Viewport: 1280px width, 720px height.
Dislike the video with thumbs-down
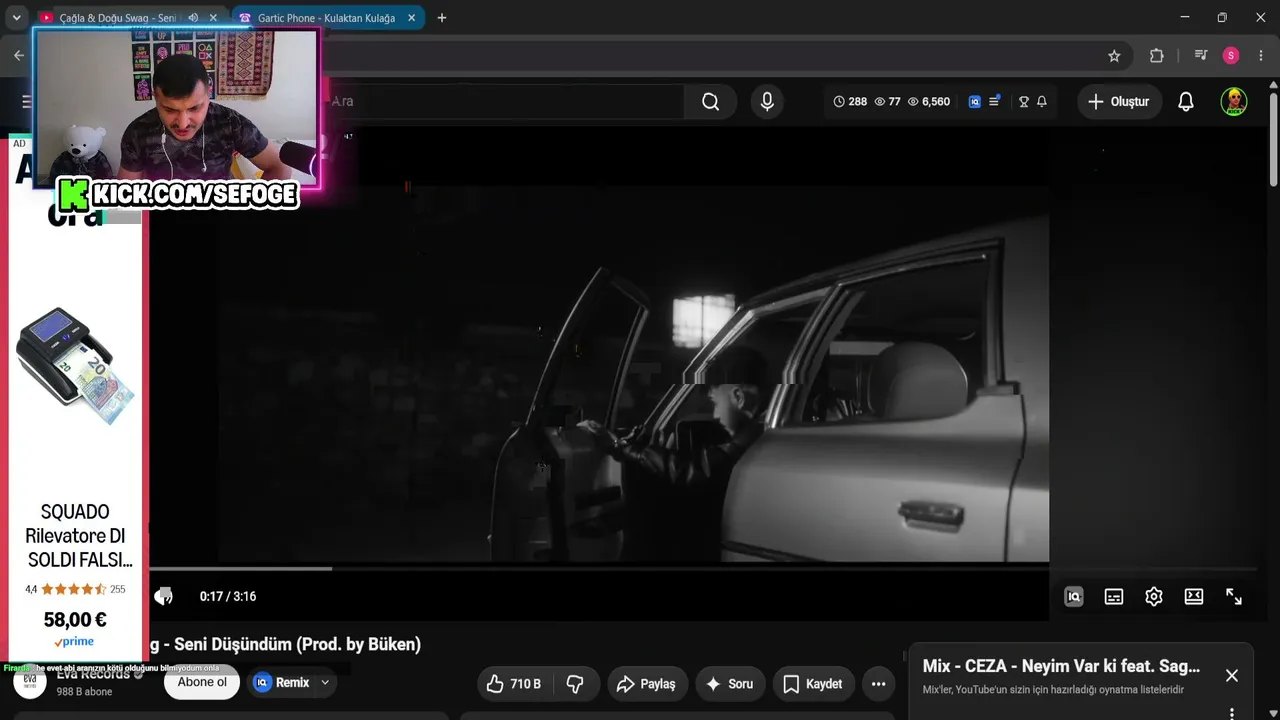pyautogui.click(x=575, y=684)
